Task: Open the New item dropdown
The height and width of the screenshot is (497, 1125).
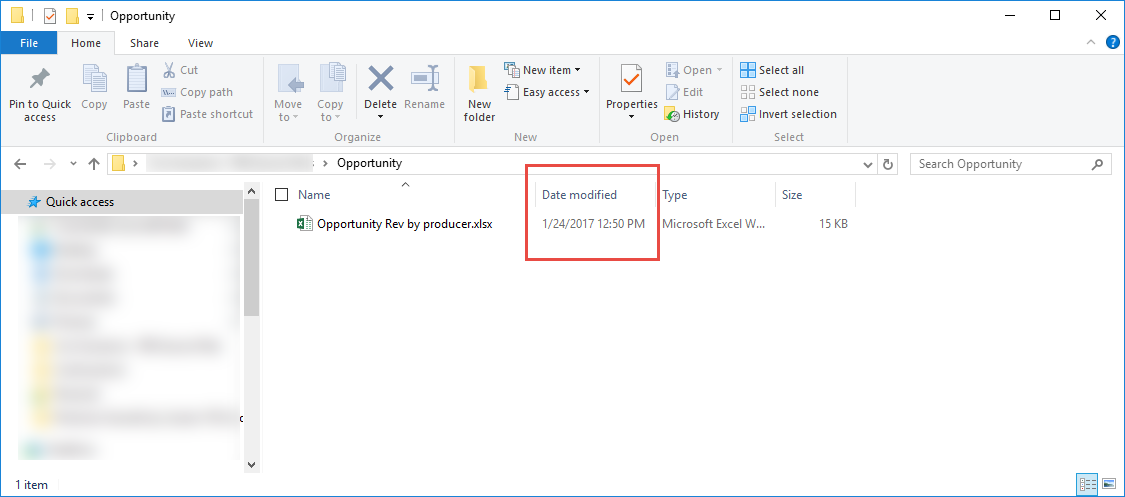Action: click(542, 70)
